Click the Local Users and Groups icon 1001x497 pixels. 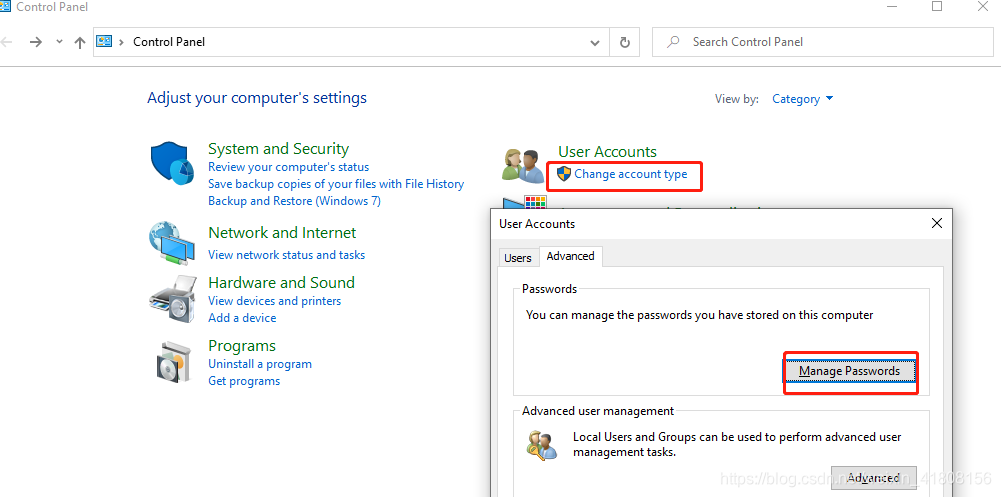point(542,445)
